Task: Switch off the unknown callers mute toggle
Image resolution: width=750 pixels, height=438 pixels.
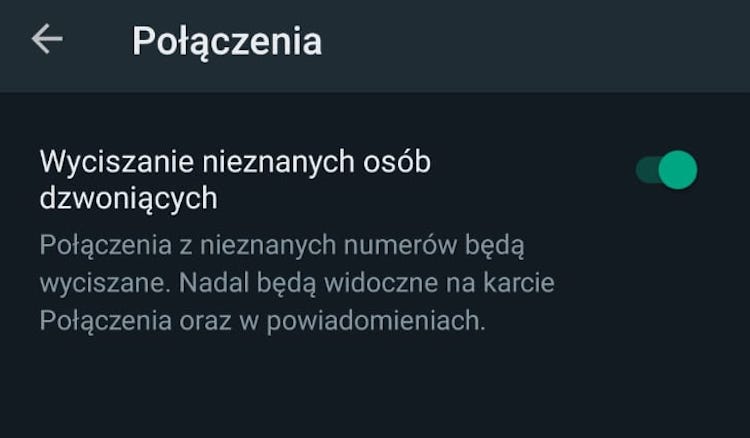Action: (666, 170)
